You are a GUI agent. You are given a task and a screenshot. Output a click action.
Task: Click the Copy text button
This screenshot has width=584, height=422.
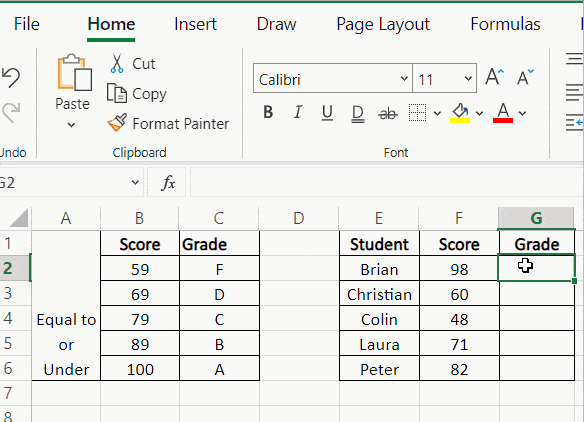pos(149,94)
